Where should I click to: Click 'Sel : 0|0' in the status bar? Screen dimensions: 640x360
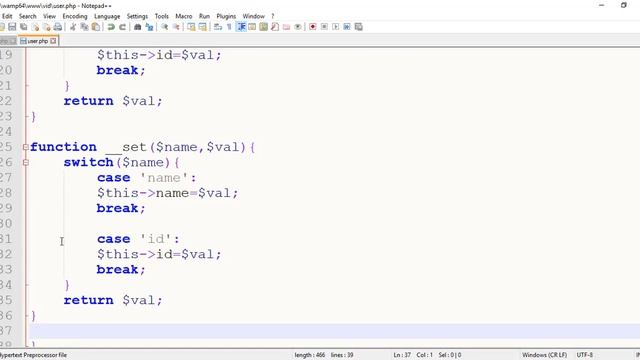pyautogui.click(x=450, y=355)
